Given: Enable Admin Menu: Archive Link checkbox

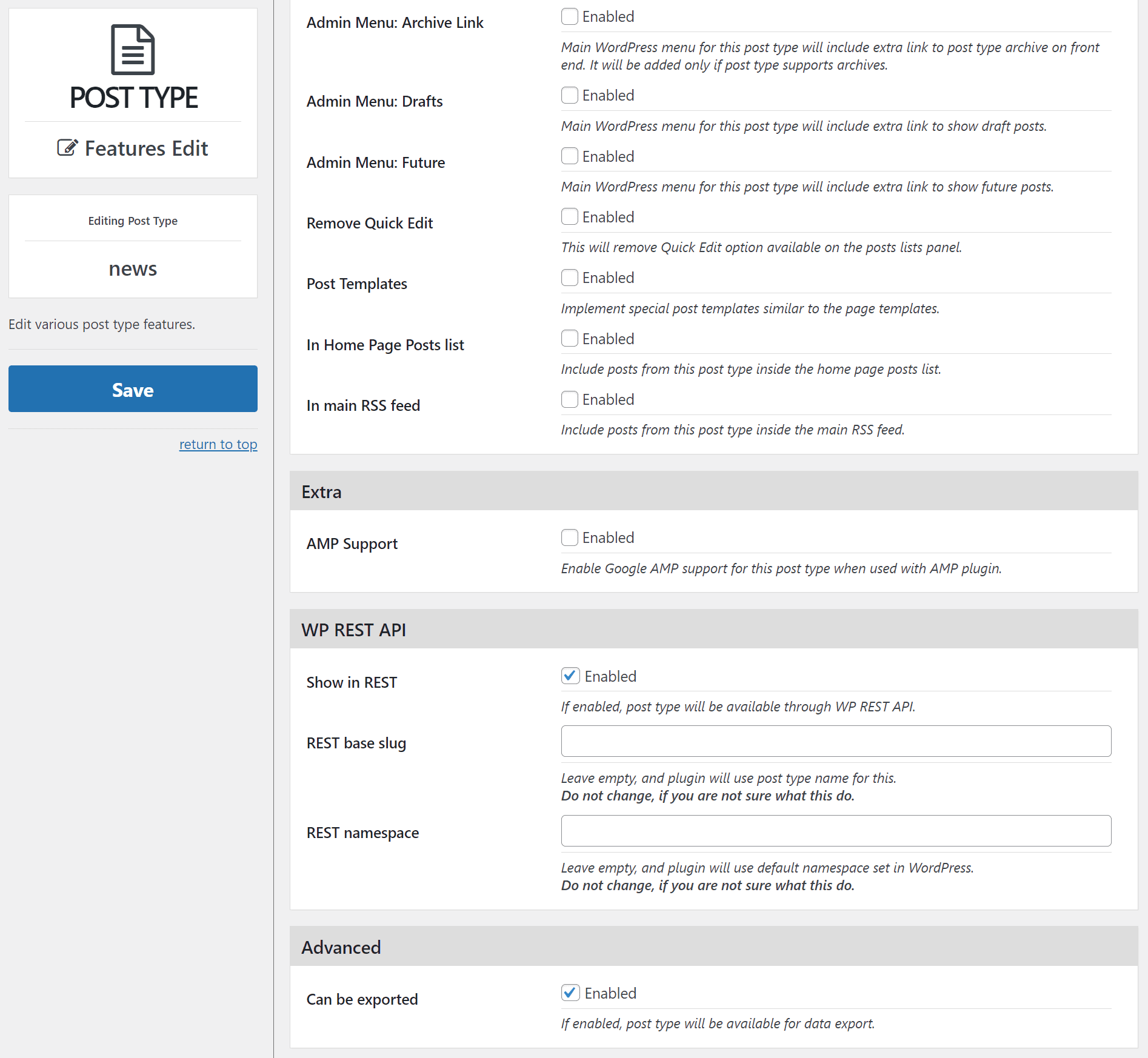Looking at the screenshot, I should click(x=569, y=16).
